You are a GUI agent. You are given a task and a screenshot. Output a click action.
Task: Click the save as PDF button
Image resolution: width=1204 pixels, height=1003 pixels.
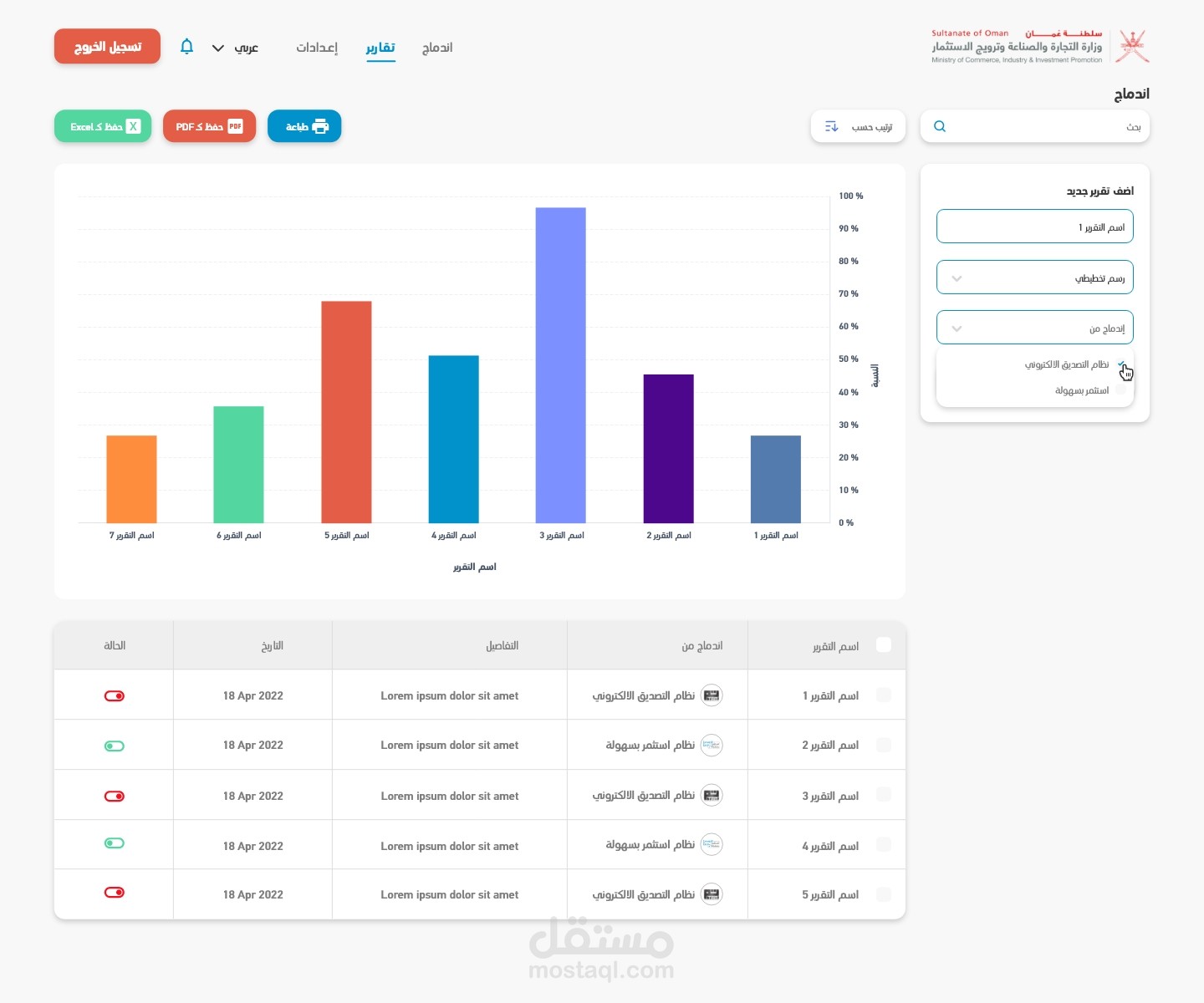tap(209, 126)
